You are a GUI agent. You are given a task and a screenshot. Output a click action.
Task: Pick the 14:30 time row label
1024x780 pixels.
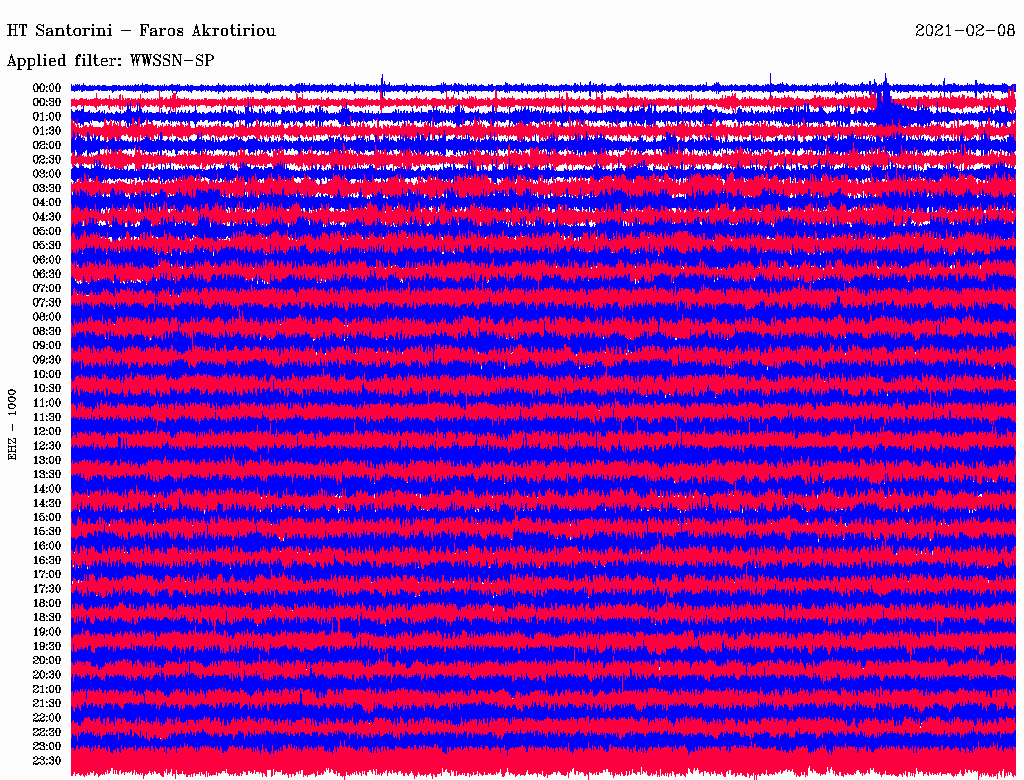(x=47, y=503)
